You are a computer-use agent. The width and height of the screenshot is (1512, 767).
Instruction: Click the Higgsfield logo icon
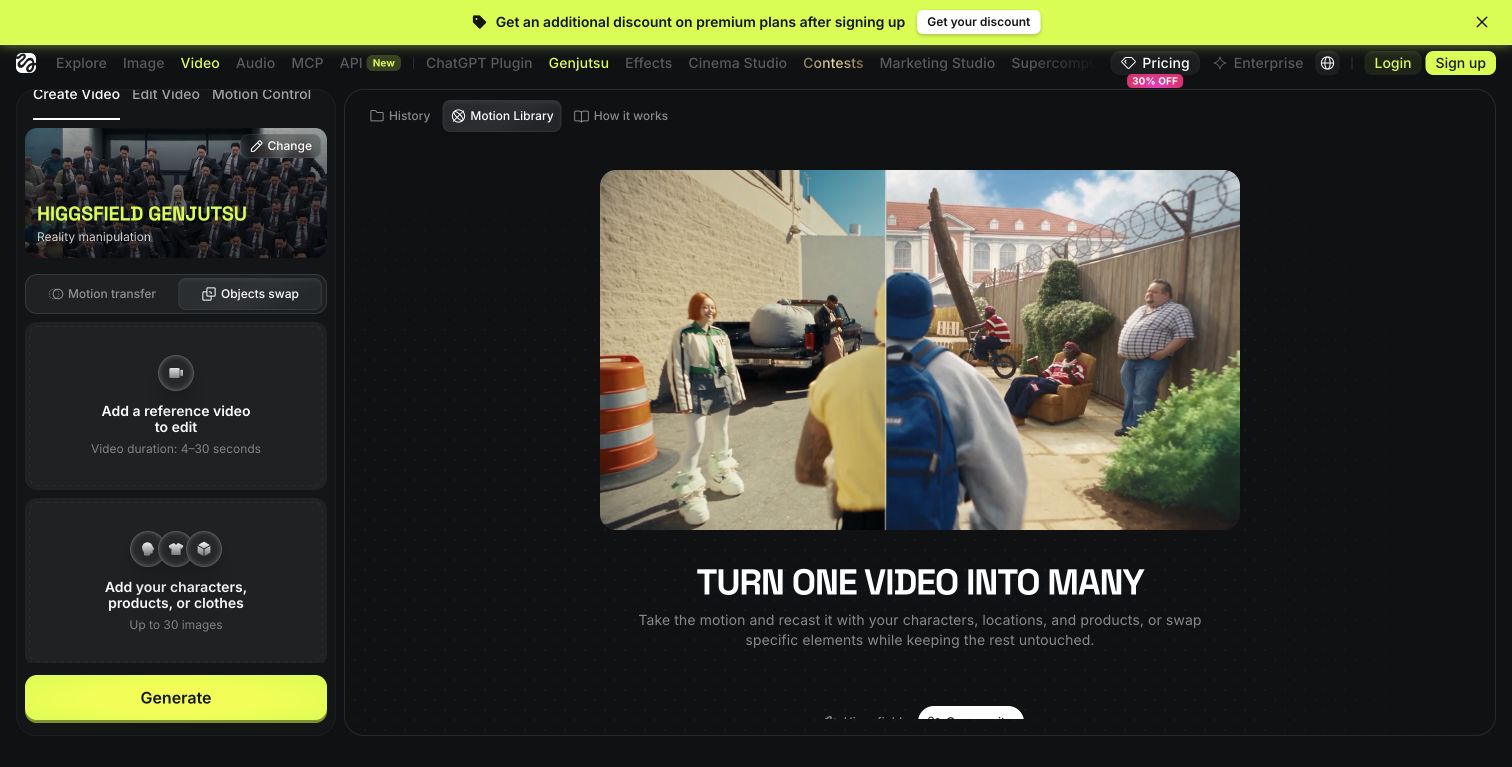[x=26, y=63]
